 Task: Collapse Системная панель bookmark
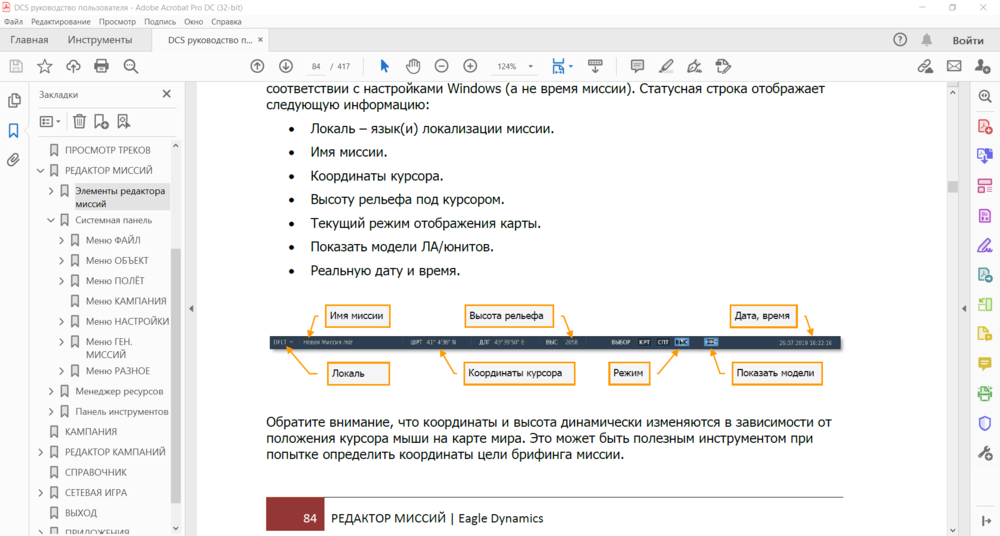coord(51,220)
